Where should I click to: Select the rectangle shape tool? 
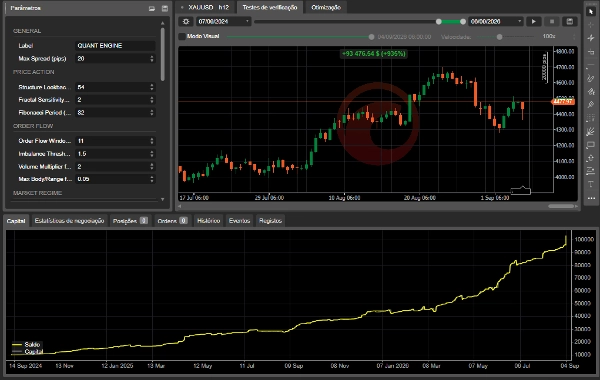pos(591,145)
